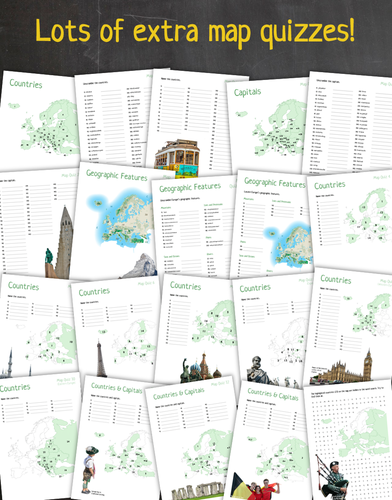Click the 'Lots of extra map quizzes!' heading
The image size is (392, 500).
click(x=195, y=32)
